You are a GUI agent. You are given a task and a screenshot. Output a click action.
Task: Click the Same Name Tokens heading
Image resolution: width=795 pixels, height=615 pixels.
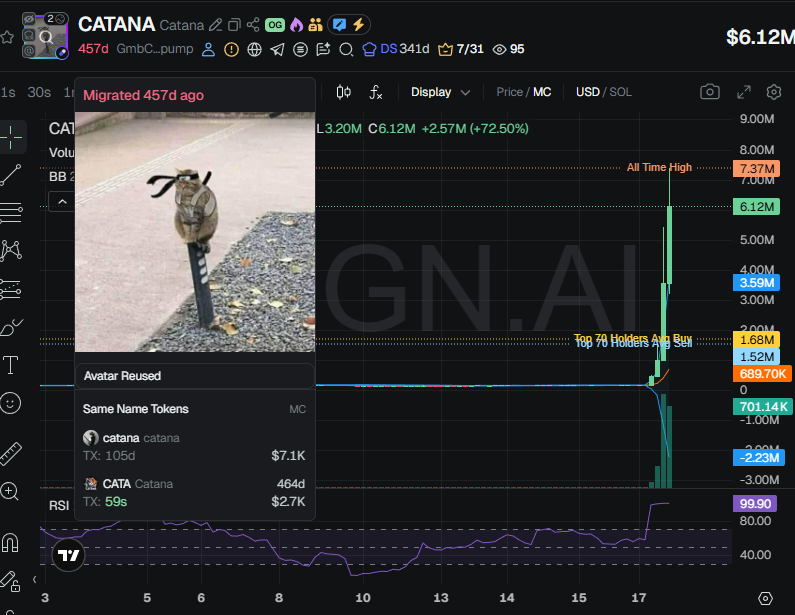click(x=135, y=409)
